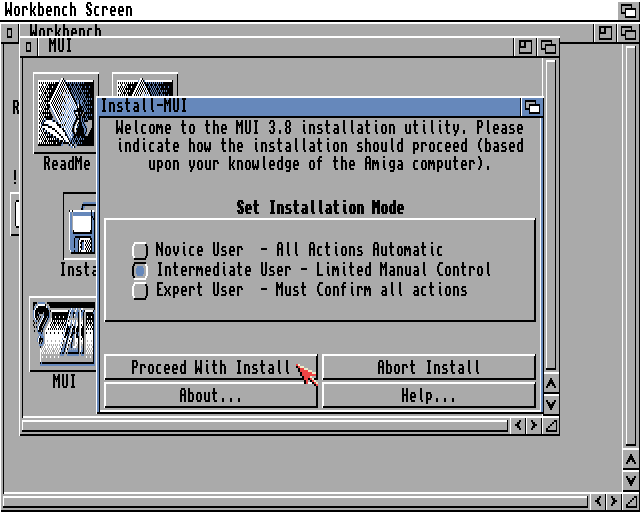Click Workbench window scroll left arrow

(598, 501)
